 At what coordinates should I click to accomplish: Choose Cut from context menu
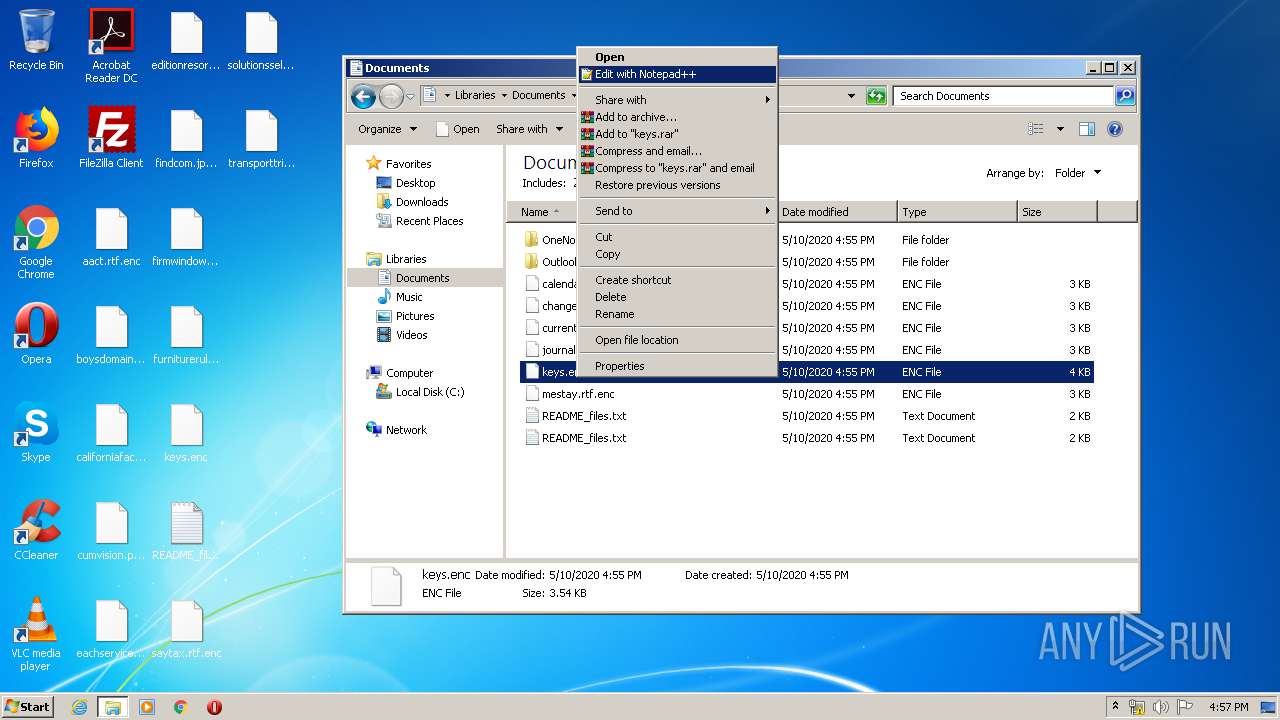(677, 237)
